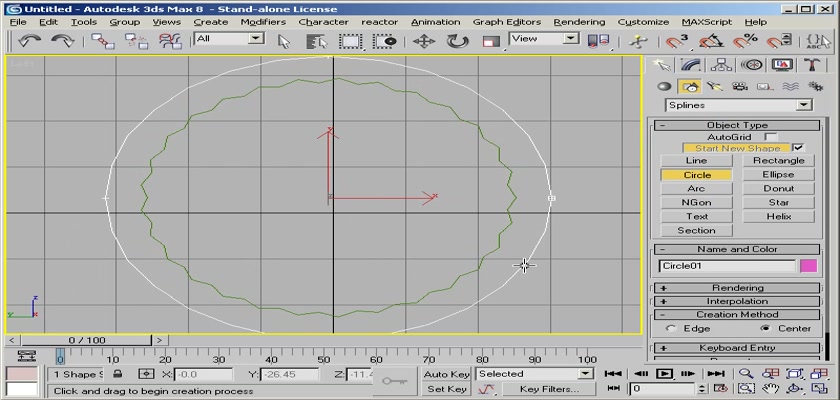Screen dimensions: 840x400
Task: Switch to the Geometry sphere category
Action: point(664,87)
